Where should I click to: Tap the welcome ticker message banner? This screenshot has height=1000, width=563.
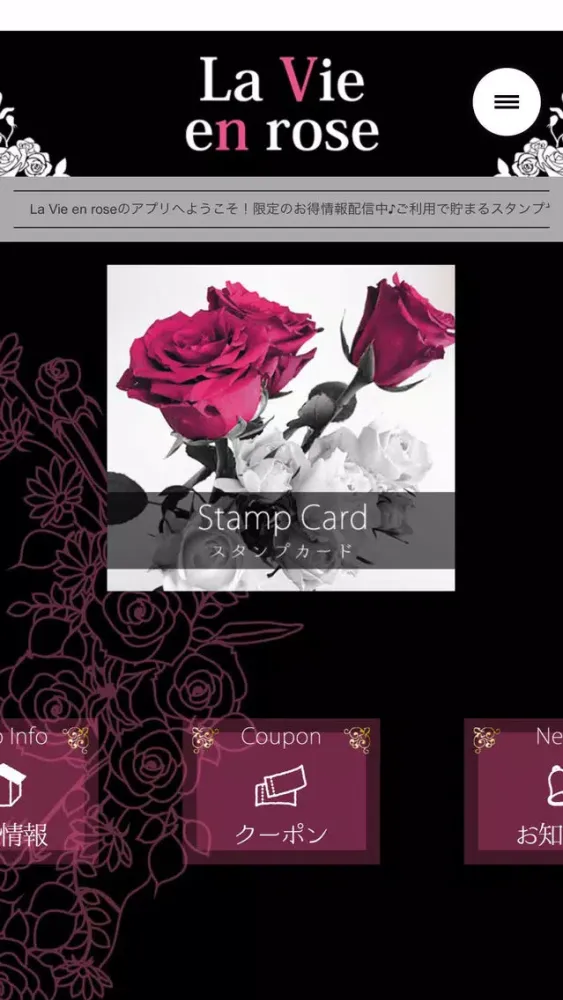281,209
